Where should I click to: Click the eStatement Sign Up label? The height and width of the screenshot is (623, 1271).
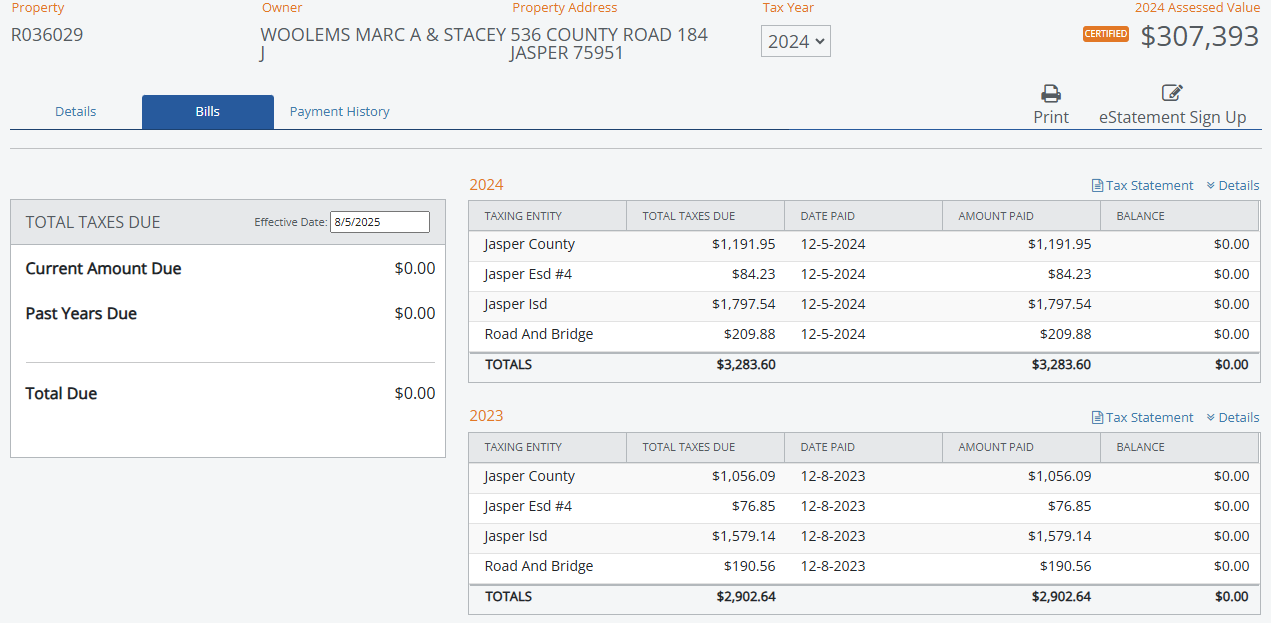[1172, 117]
